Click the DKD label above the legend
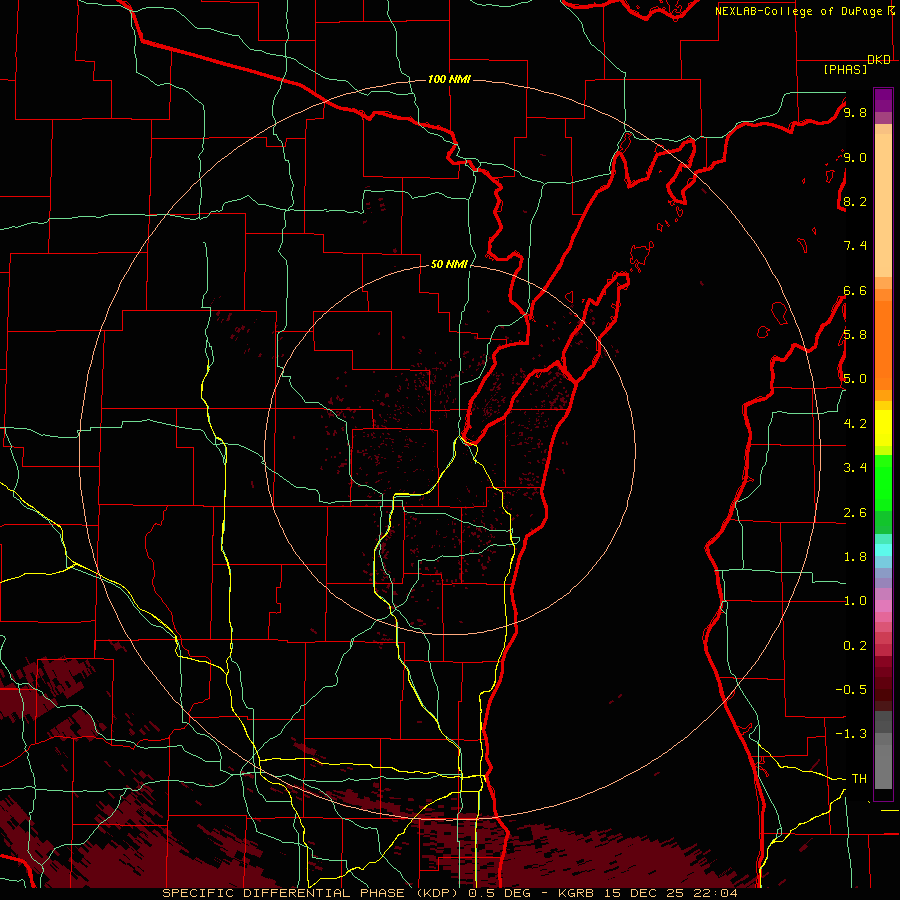This screenshot has width=900, height=900. click(x=879, y=60)
